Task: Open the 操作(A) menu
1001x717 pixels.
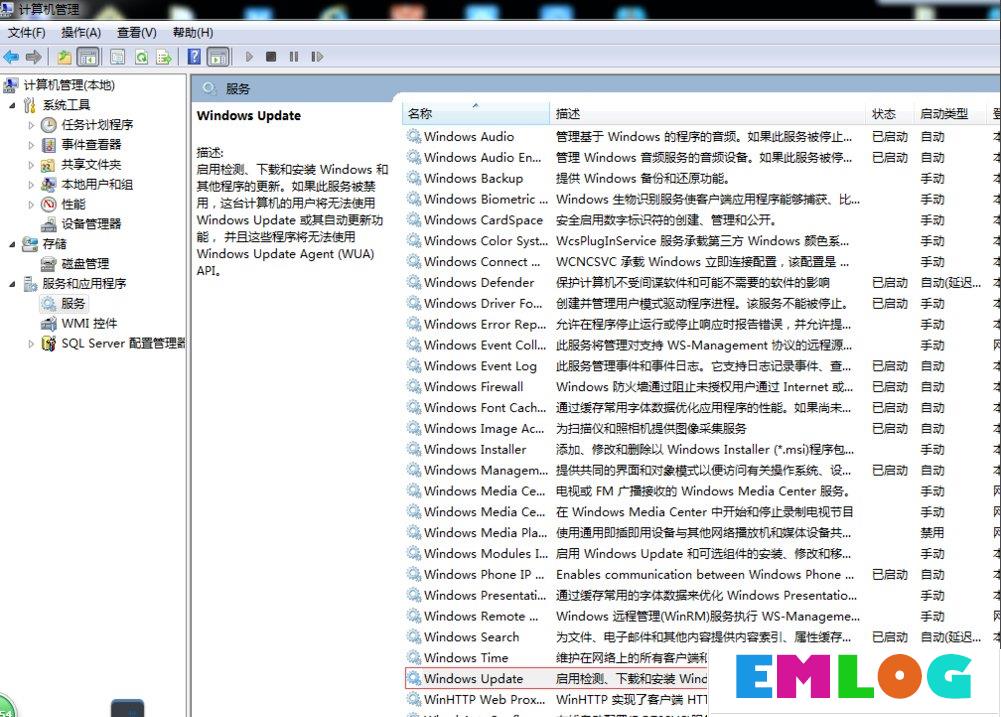Action: (81, 33)
